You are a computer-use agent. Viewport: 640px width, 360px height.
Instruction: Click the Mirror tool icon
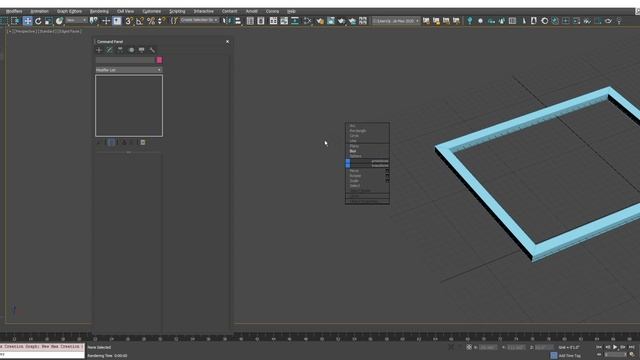click(x=227, y=21)
